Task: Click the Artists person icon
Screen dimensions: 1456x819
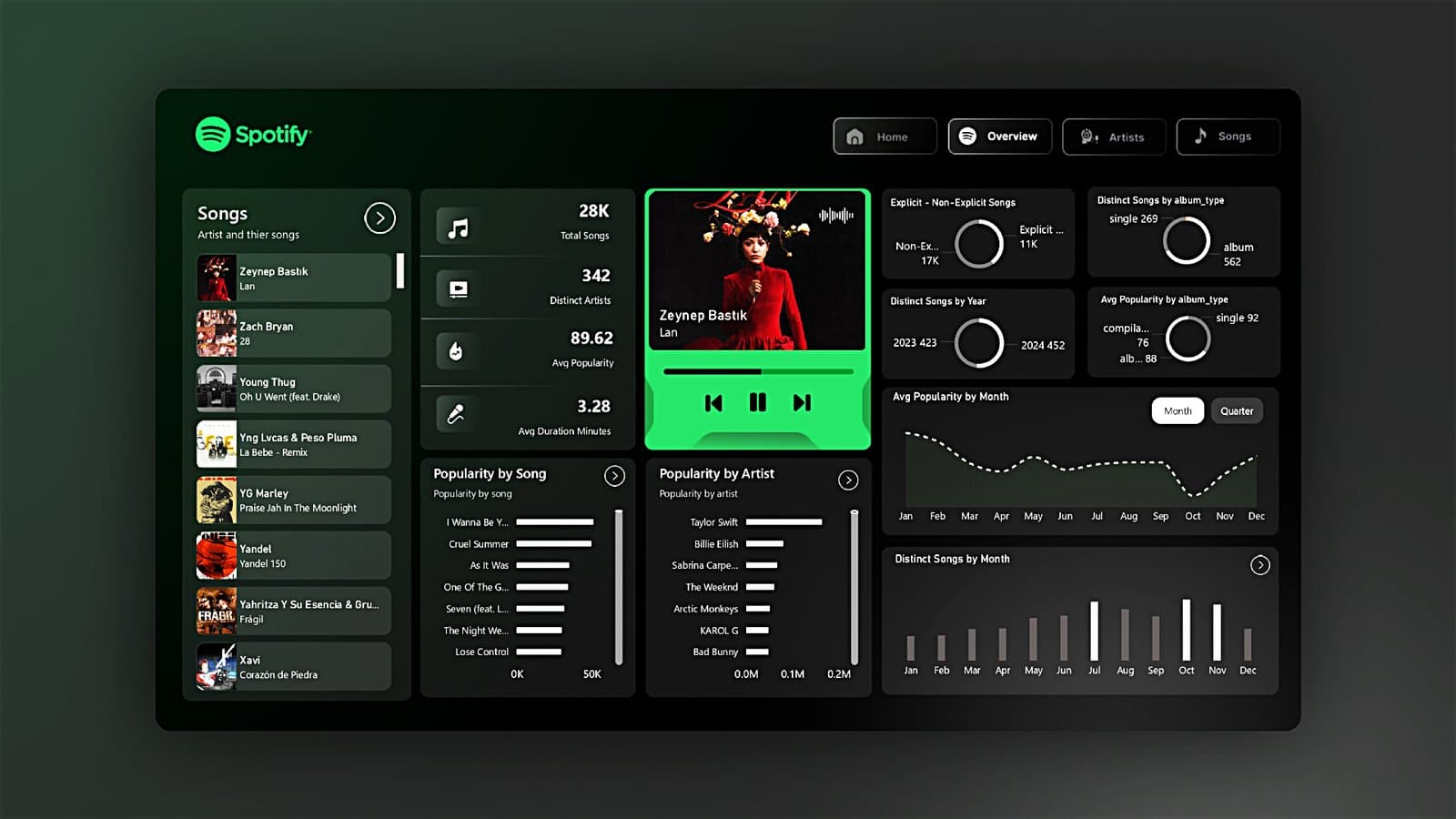Action: point(1088,136)
